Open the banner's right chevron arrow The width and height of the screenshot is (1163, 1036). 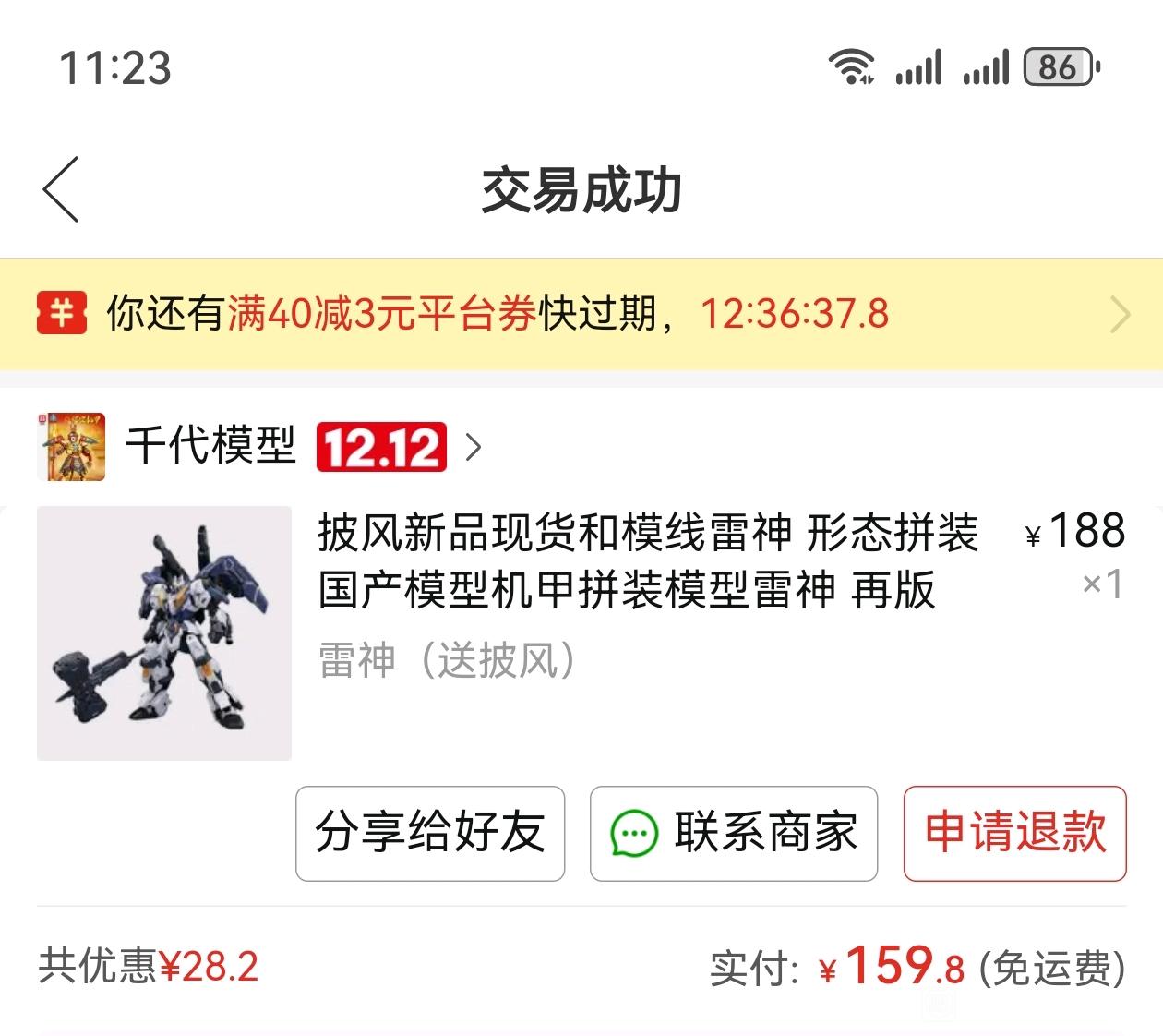pos(1120,315)
